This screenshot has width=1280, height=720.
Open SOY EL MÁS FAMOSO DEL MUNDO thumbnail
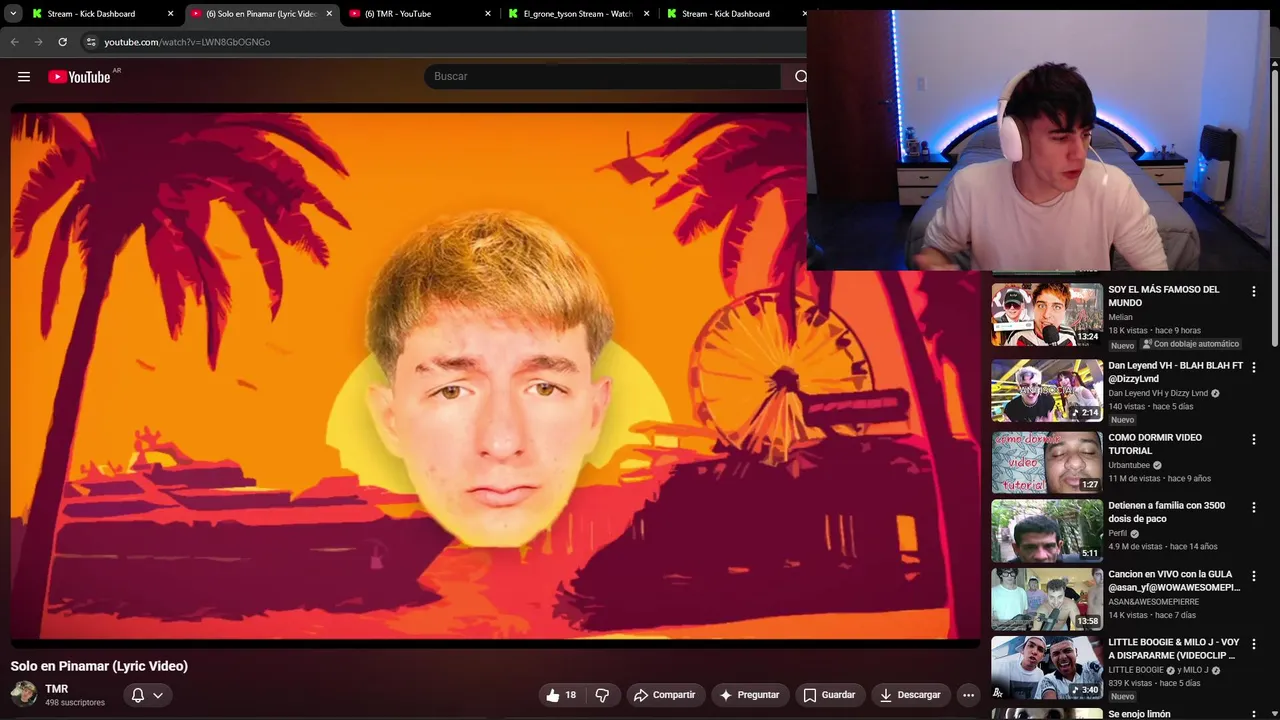pyautogui.click(x=1047, y=314)
